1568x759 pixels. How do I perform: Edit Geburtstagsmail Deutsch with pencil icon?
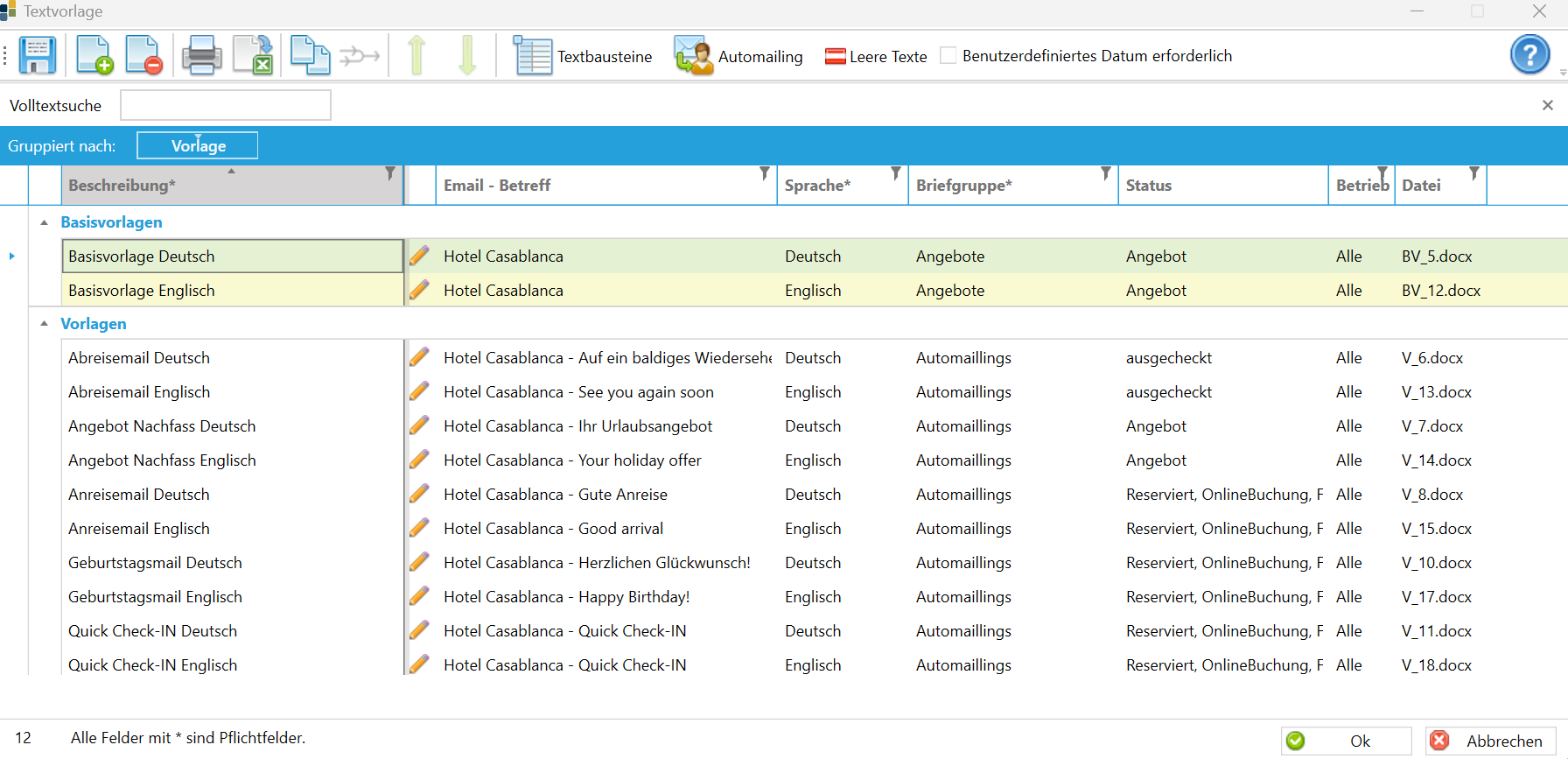tap(420, 562)
